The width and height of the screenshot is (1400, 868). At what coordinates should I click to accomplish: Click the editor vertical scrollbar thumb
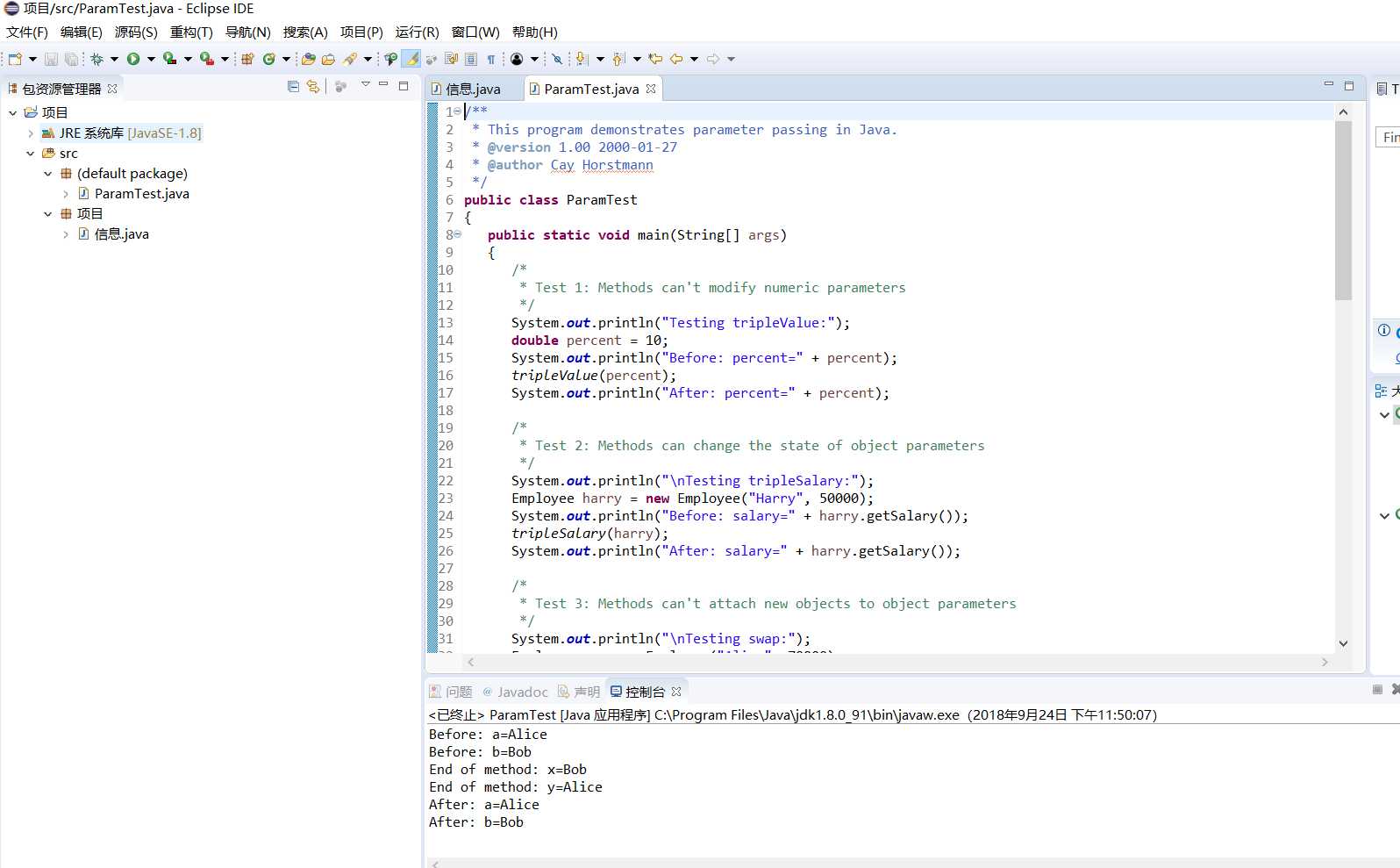coord(1343,211)
